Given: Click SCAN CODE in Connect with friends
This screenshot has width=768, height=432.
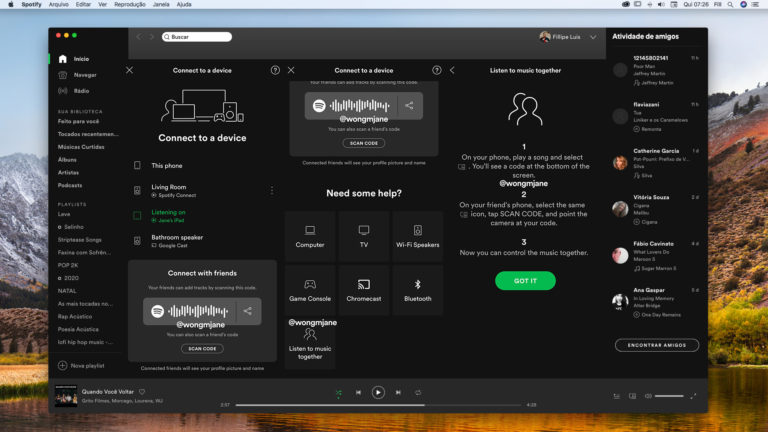Looking at the screenshot, I should point(202,349).
